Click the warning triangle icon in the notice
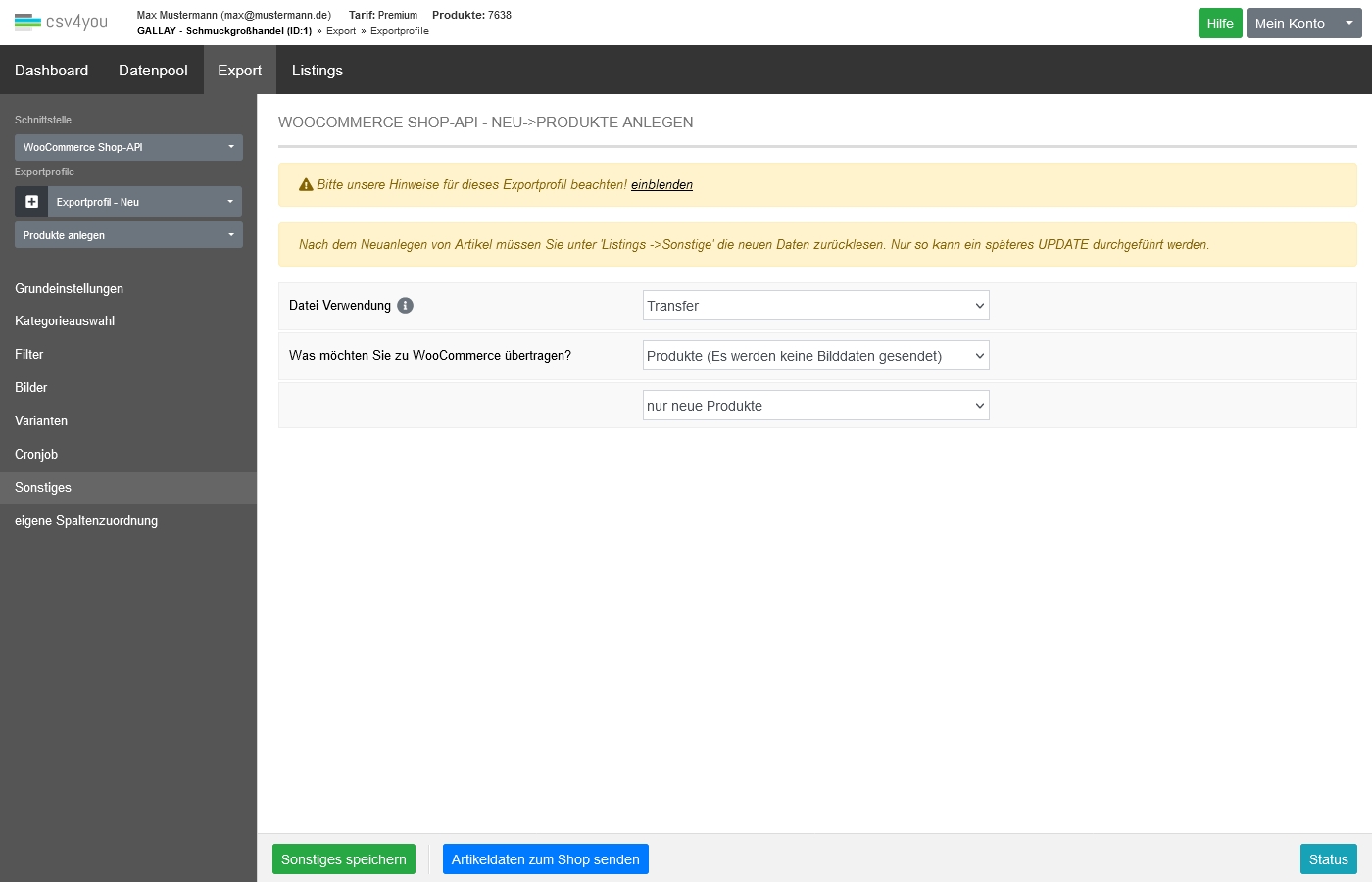Image resolution: width=1372 pixels, height=882 pixels. pos(306,185)
